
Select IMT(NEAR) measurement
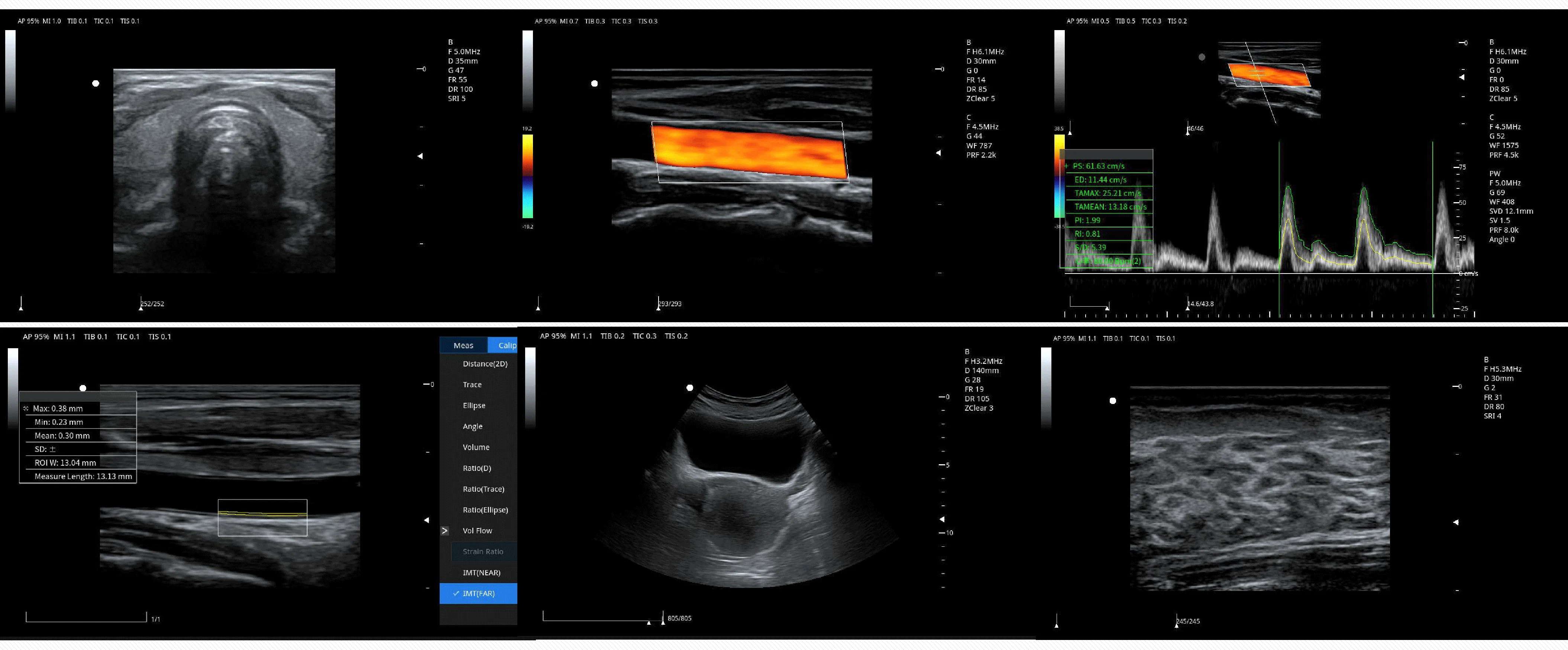[x=481, y=573]
